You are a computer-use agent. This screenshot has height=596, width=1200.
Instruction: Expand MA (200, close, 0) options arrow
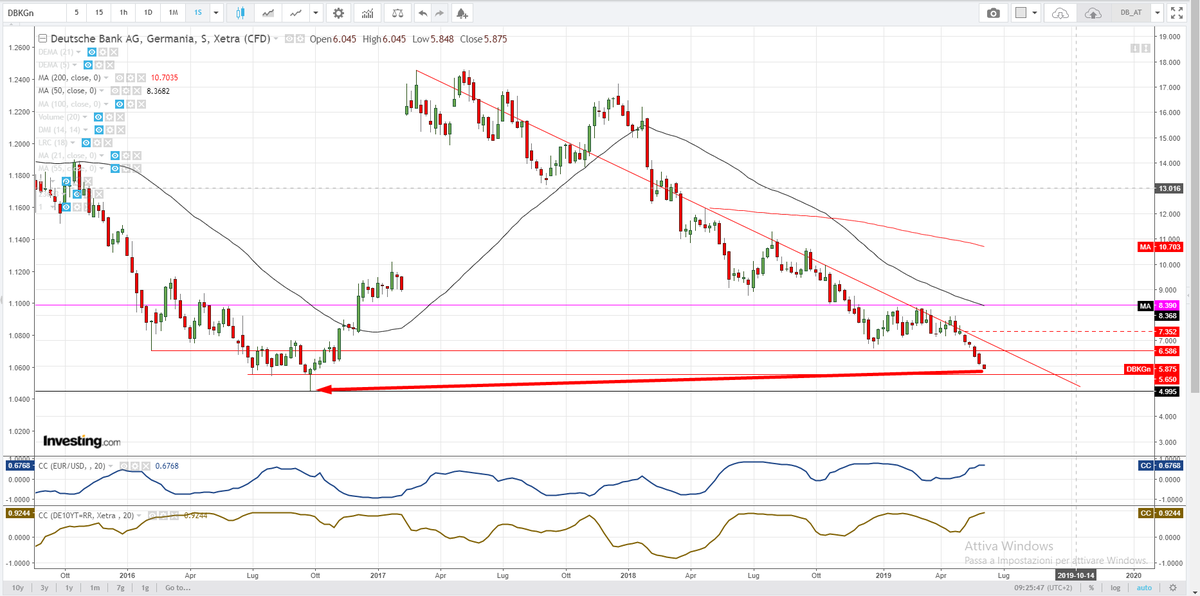(106, 78)
